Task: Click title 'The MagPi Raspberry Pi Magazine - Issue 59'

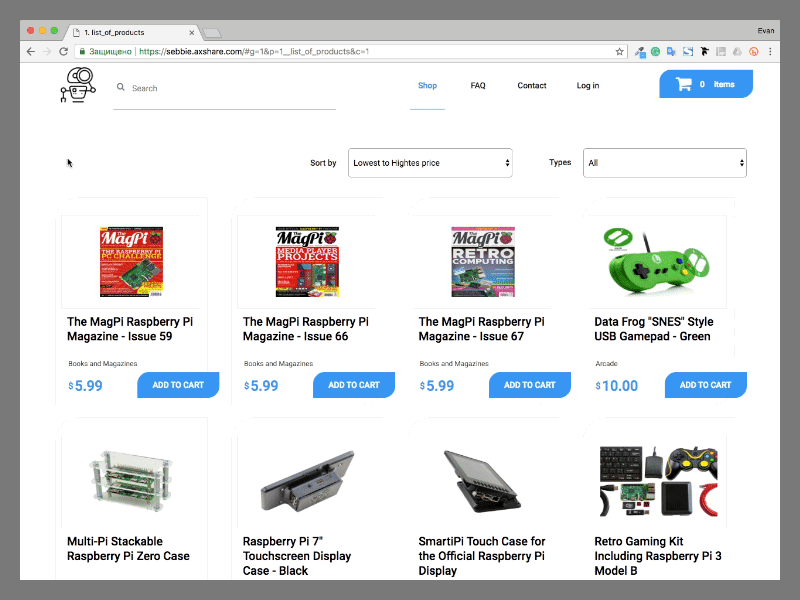Action: [x=130, y=329]
